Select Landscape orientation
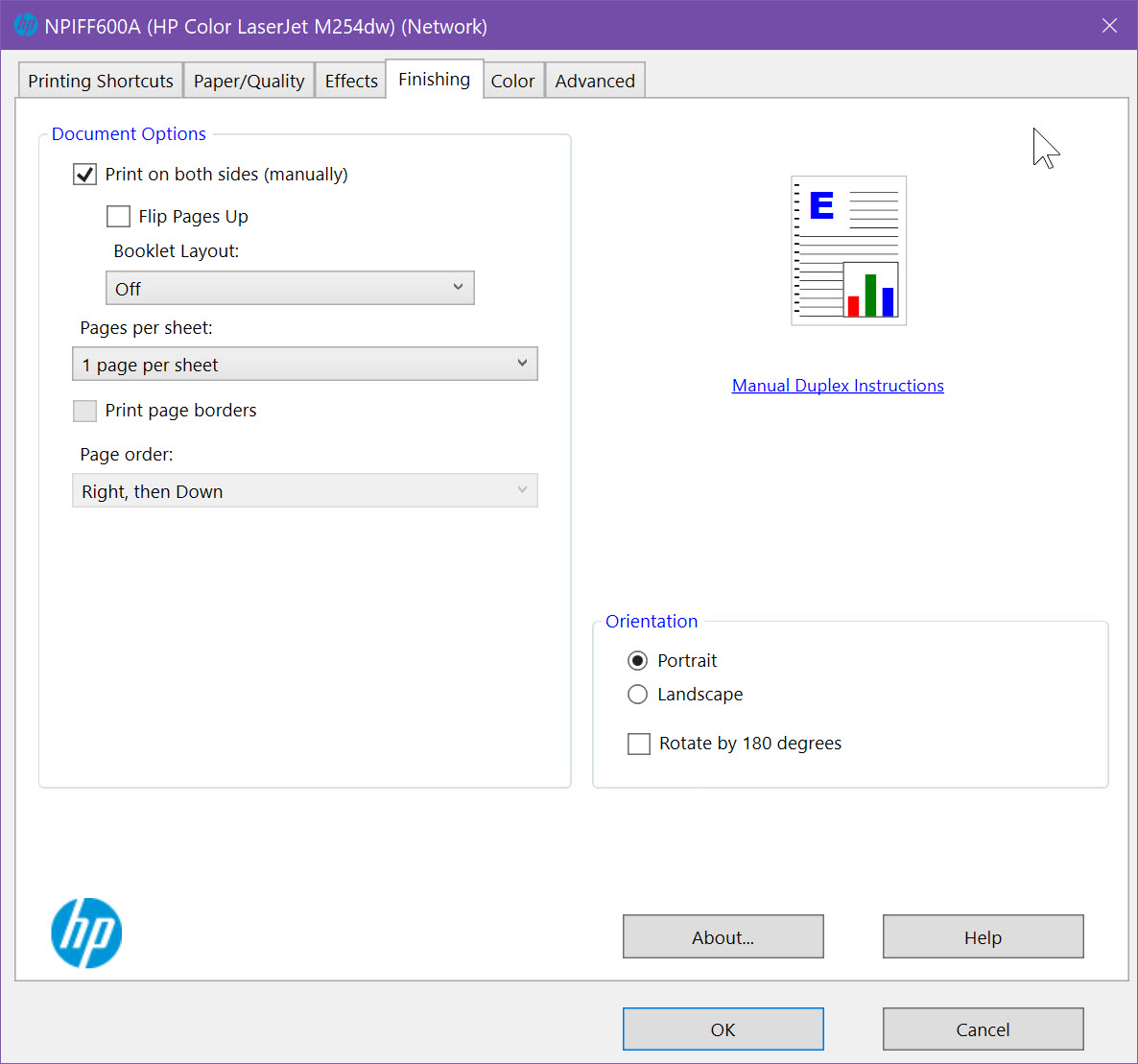 [637, 695]
